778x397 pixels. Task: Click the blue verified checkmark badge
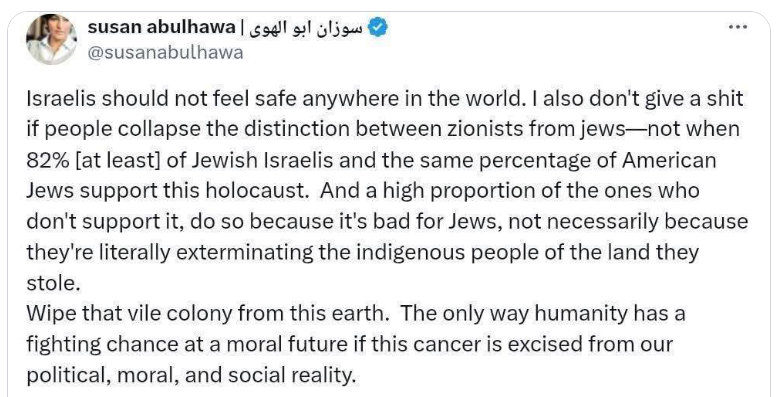point(379,28)
